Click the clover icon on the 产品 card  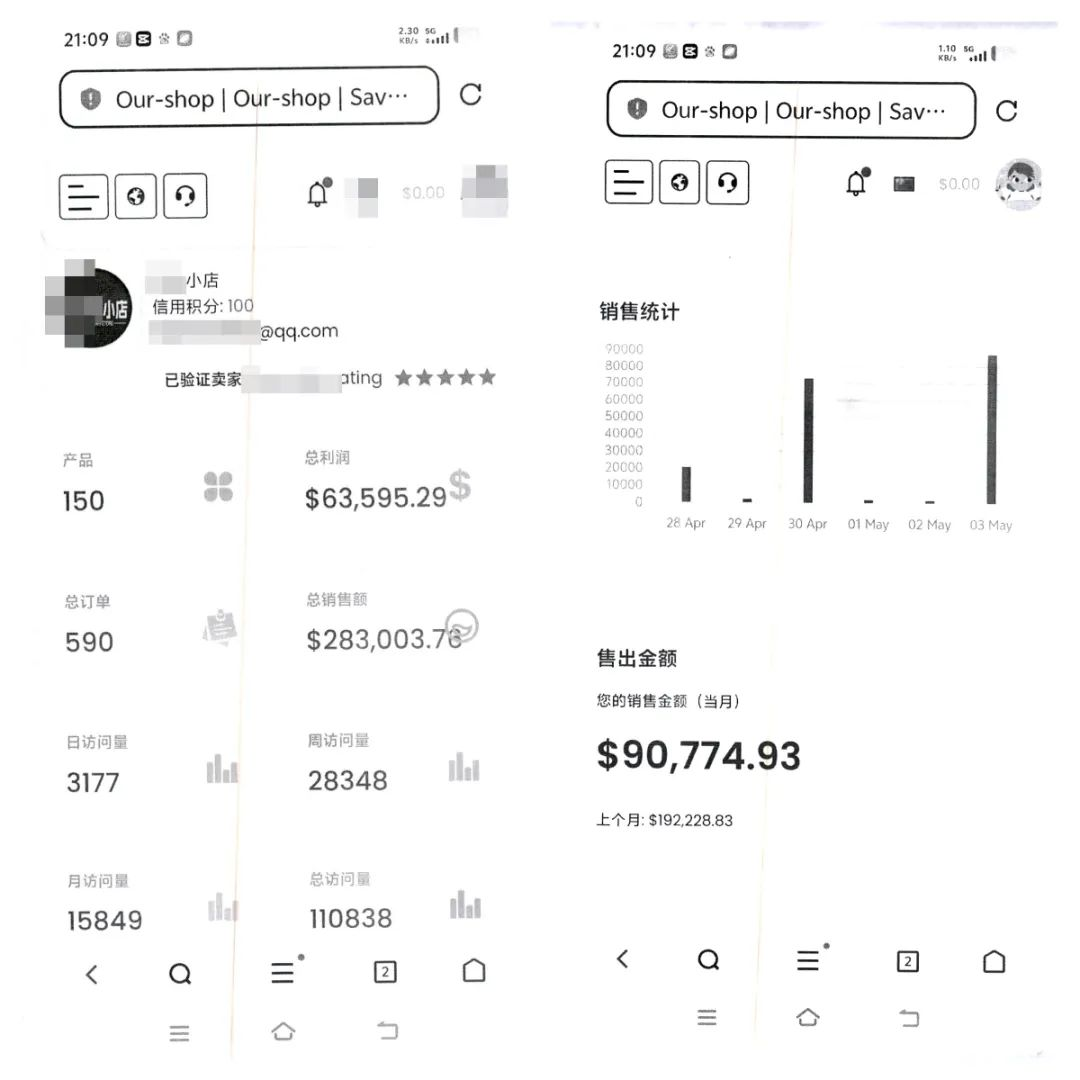tap(218, 487)
